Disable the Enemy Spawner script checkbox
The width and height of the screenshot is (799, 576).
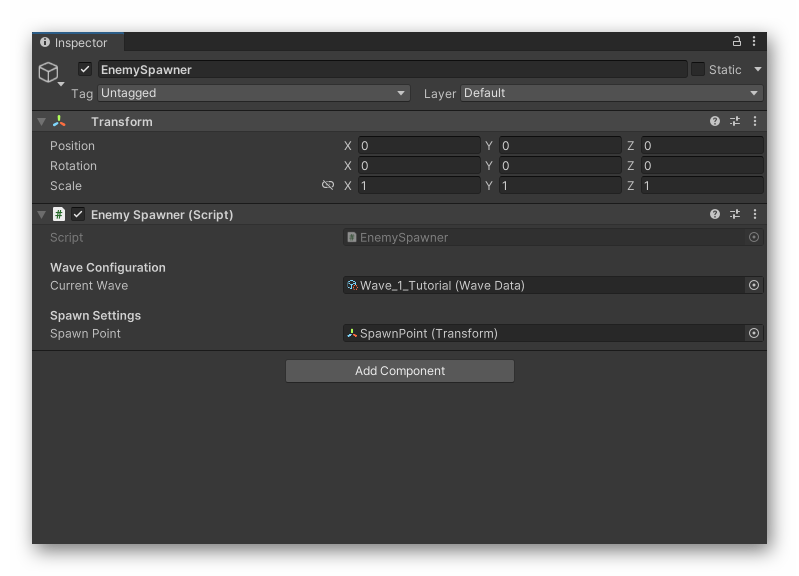tap(78, 214)
